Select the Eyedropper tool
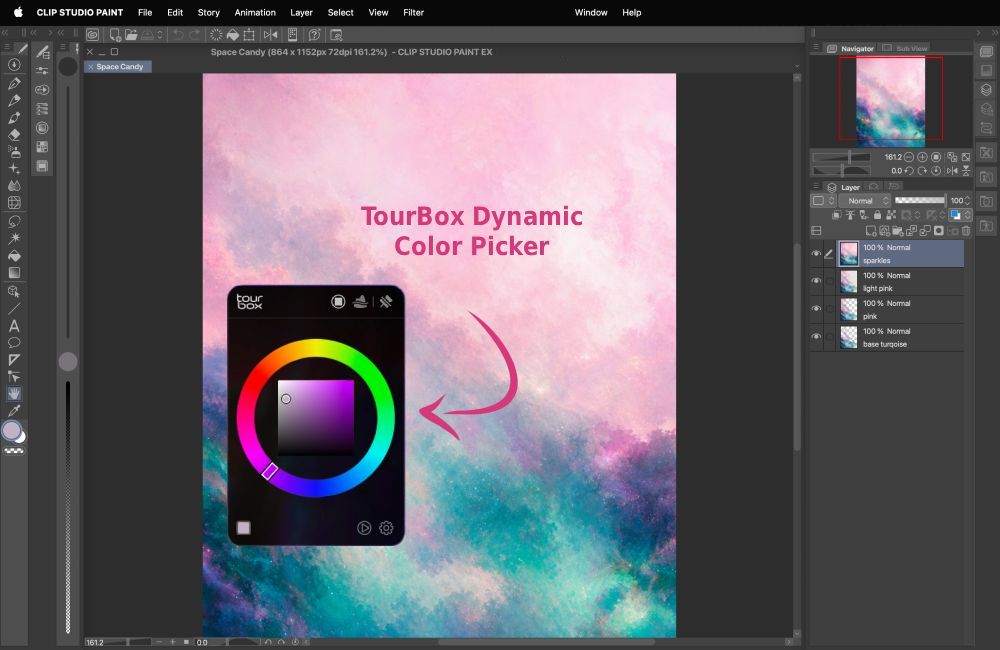The height and width of the screenshot is (650, 1000). tap(14, 410)
